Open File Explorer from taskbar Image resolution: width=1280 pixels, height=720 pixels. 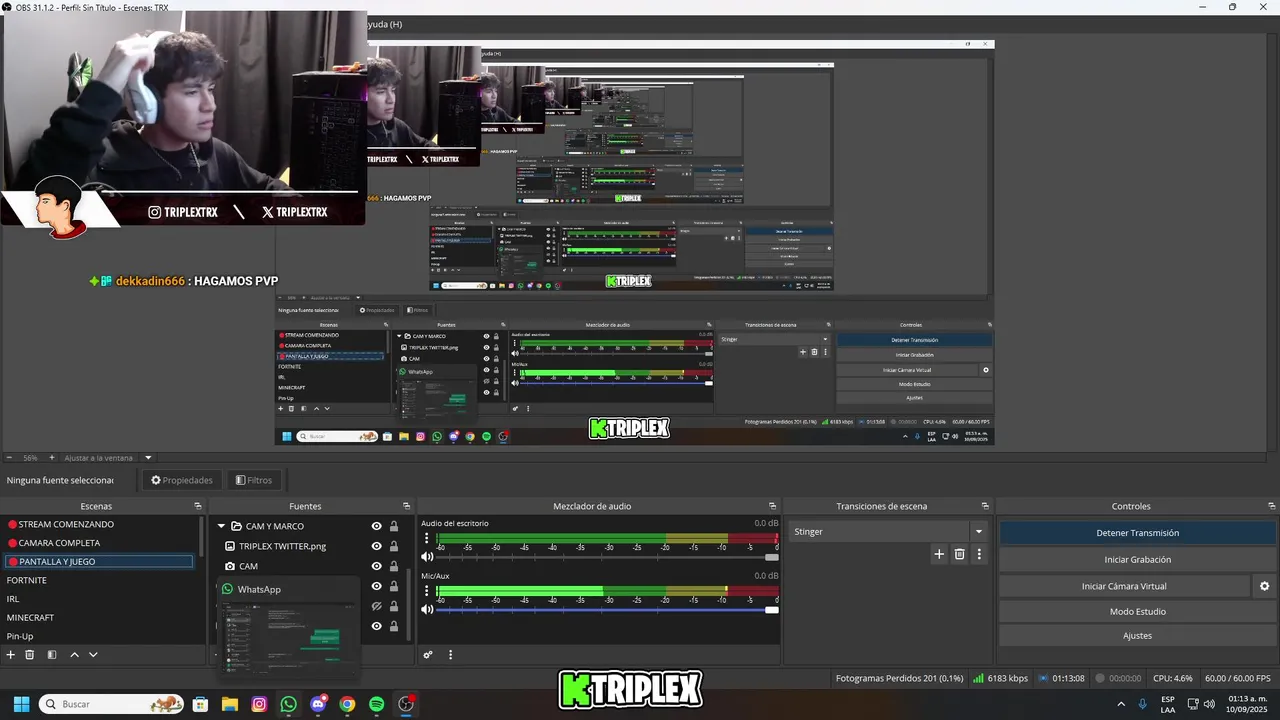pos(229,704)
